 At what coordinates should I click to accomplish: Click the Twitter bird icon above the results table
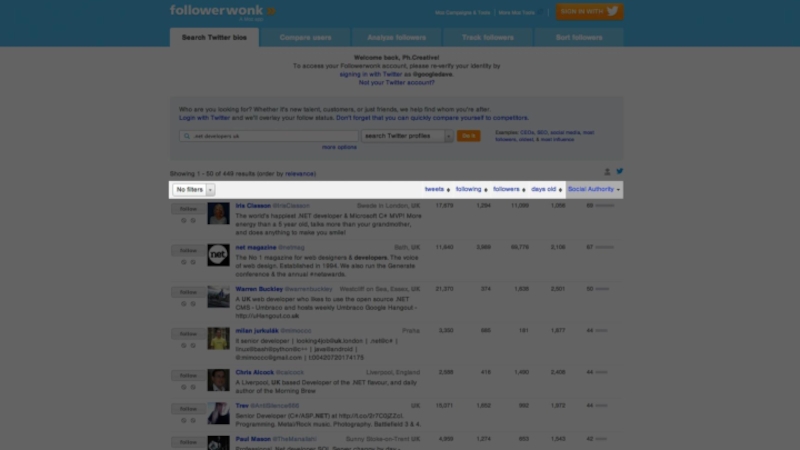[x=619, y=171]
